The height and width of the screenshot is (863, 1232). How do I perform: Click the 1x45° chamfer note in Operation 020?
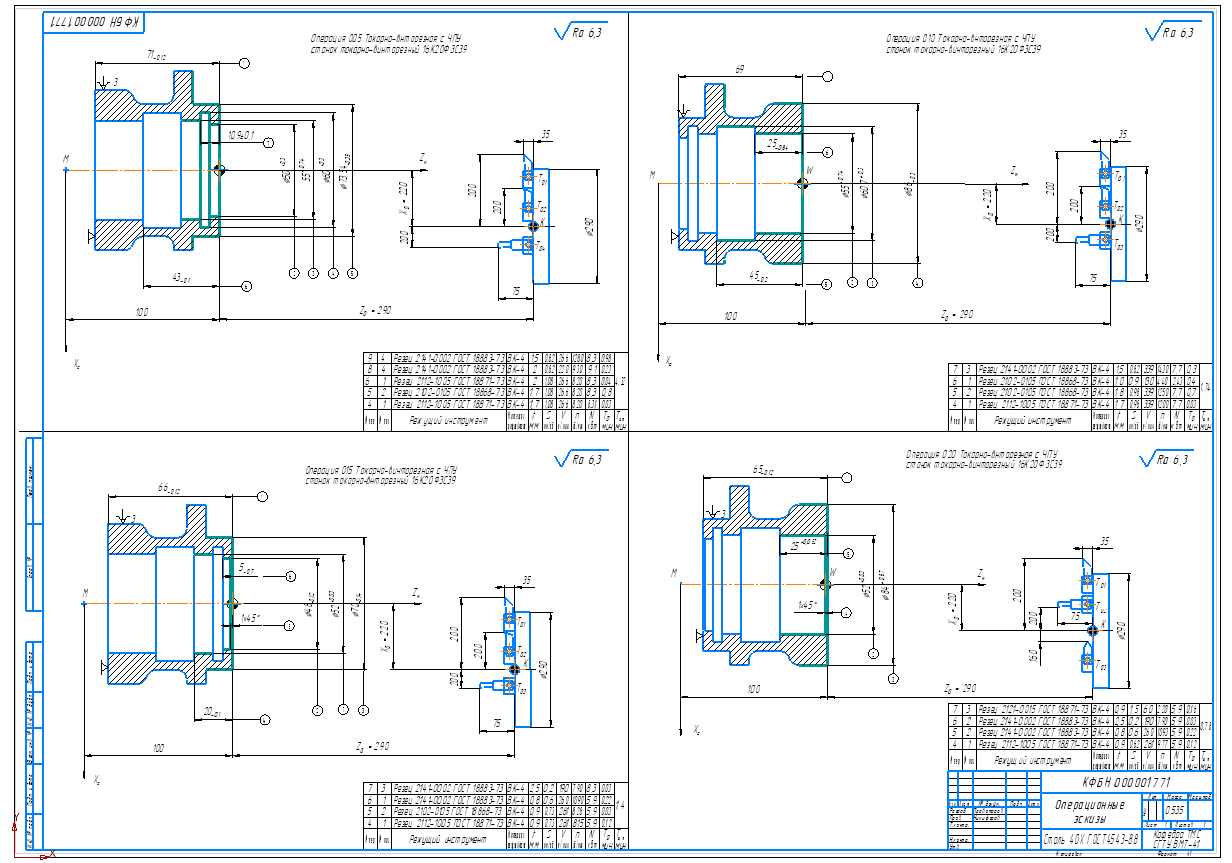(x=809, y=604)
